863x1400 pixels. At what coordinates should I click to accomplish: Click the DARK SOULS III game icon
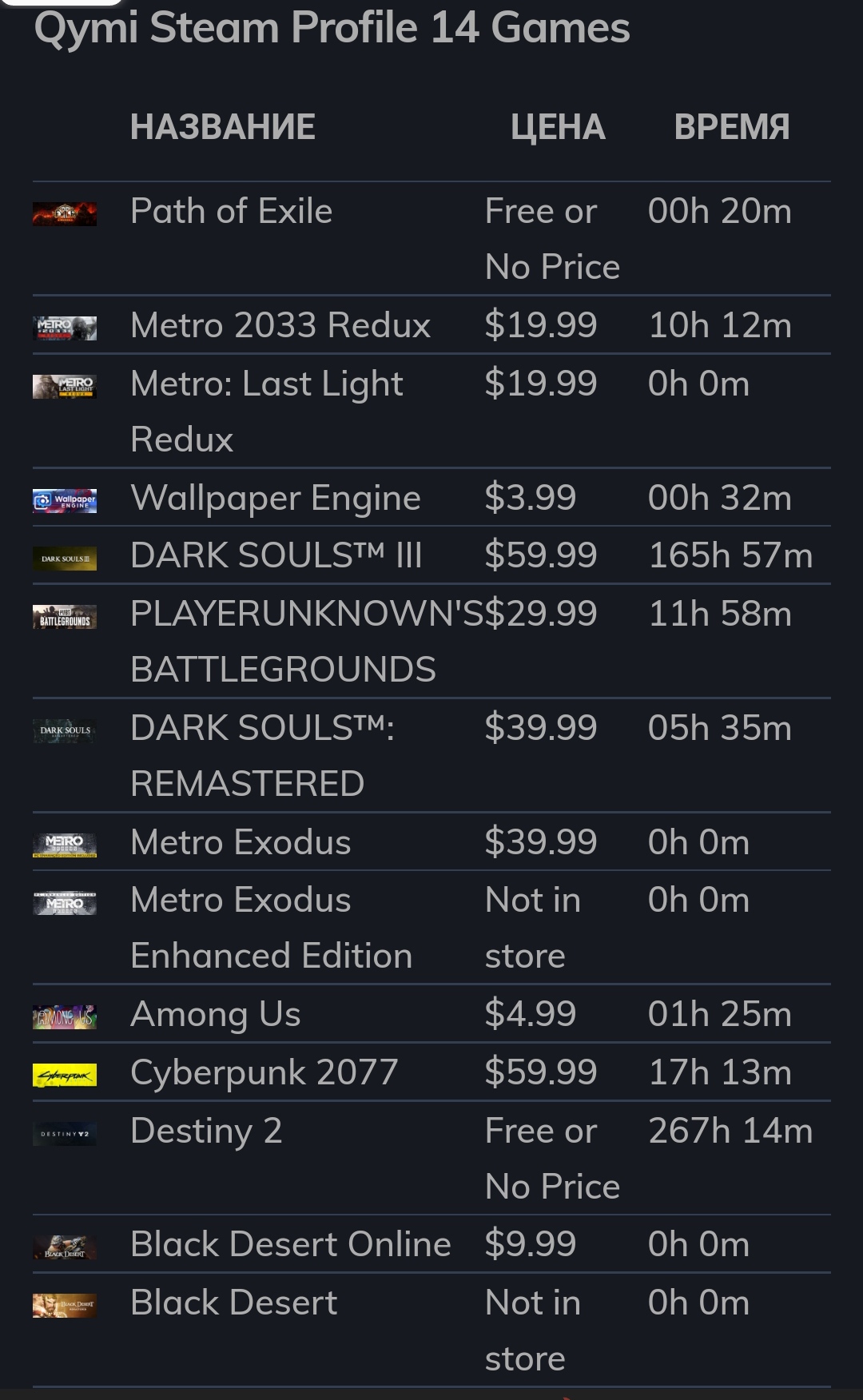tap(65, 559)
